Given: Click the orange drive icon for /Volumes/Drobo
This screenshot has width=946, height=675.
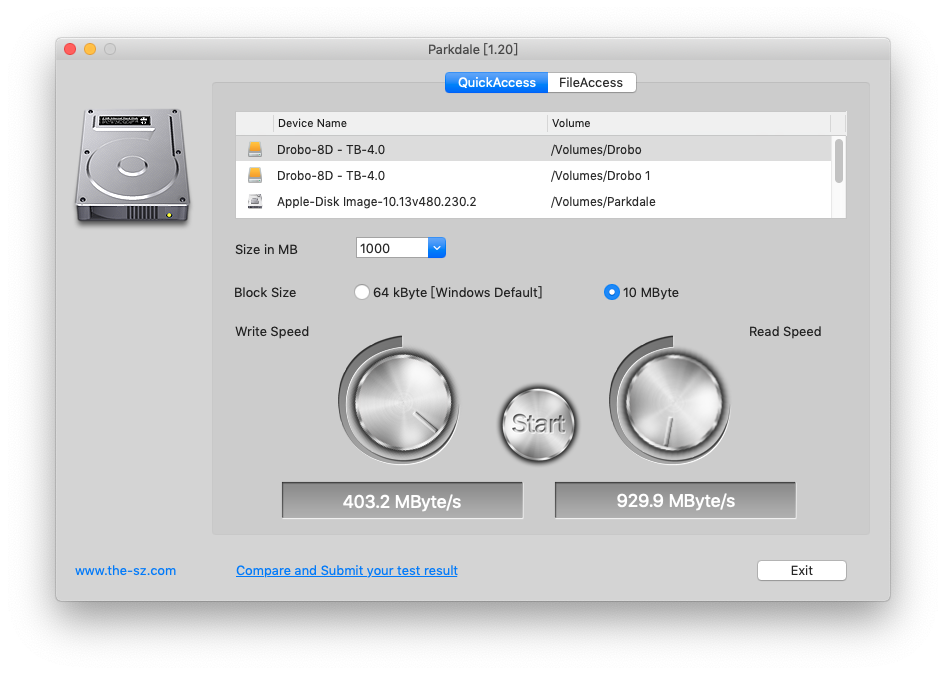Looking at the screenshot, I should (255, 149).
